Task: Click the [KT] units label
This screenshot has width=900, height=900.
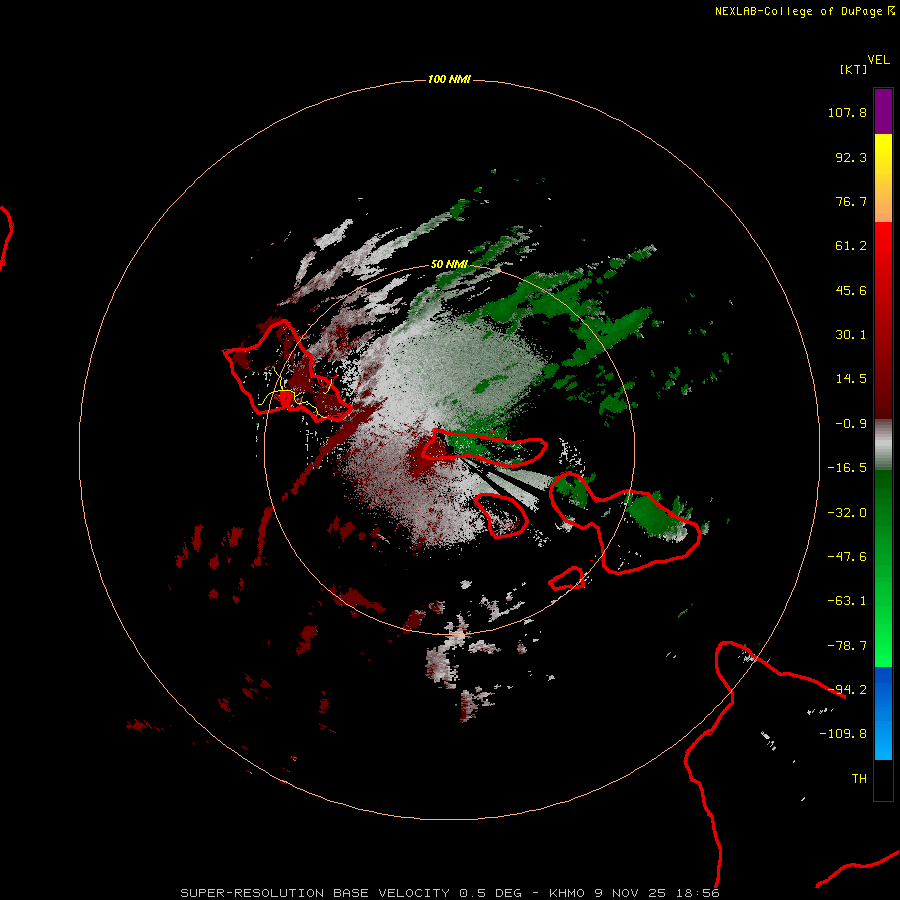Action: pyautogui.click(x=853, y=69)
